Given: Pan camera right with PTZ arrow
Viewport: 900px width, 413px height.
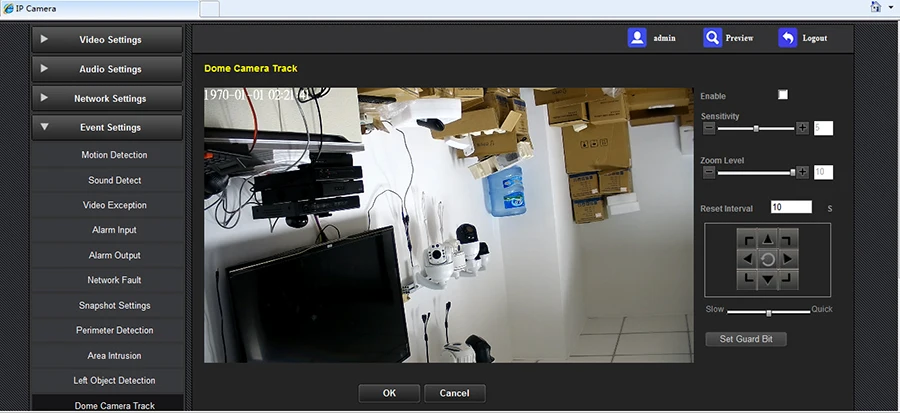Looking at the screenshot, I should tap(788, 260).
